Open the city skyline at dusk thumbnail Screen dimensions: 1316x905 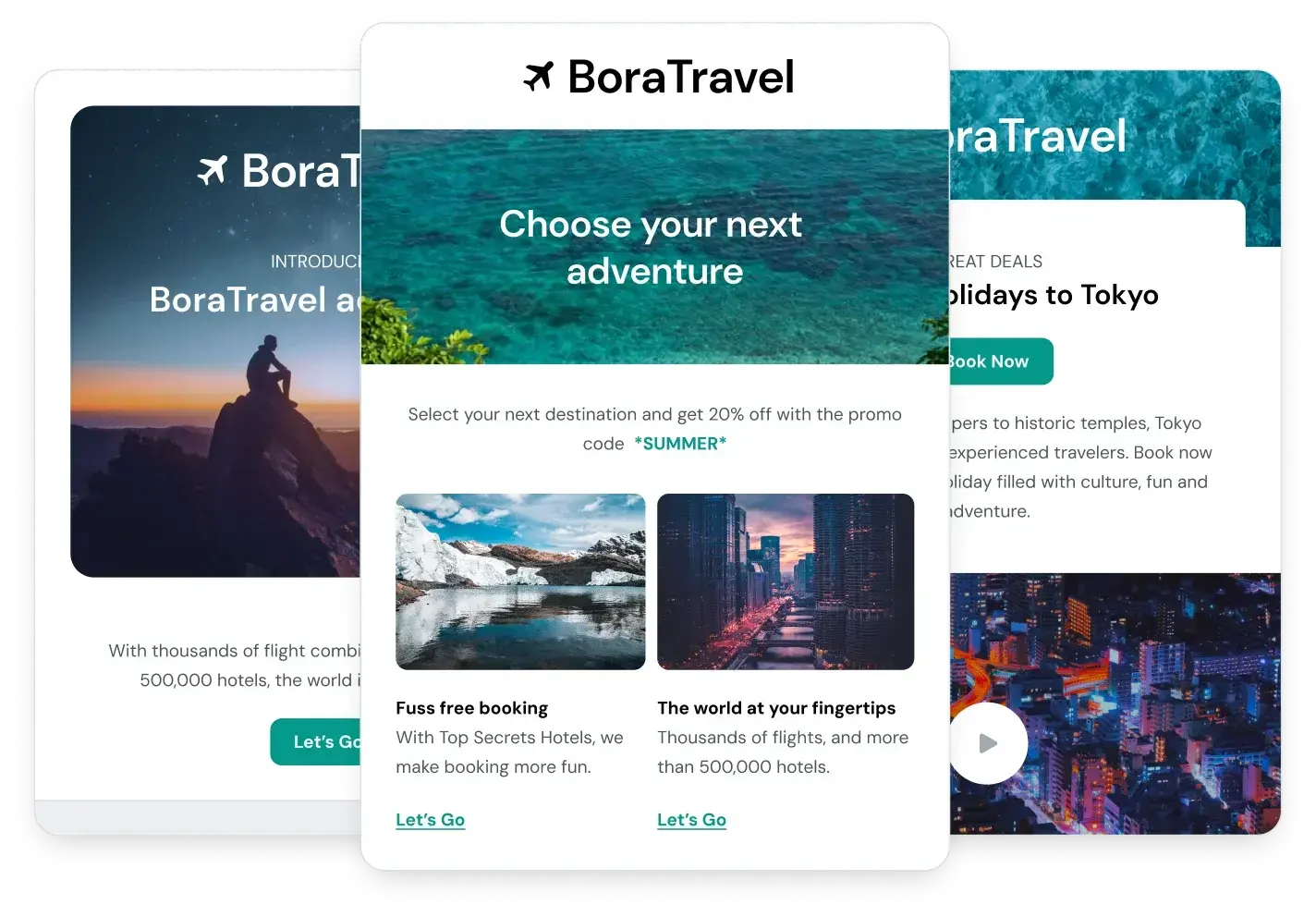click(x=786, y=581)
